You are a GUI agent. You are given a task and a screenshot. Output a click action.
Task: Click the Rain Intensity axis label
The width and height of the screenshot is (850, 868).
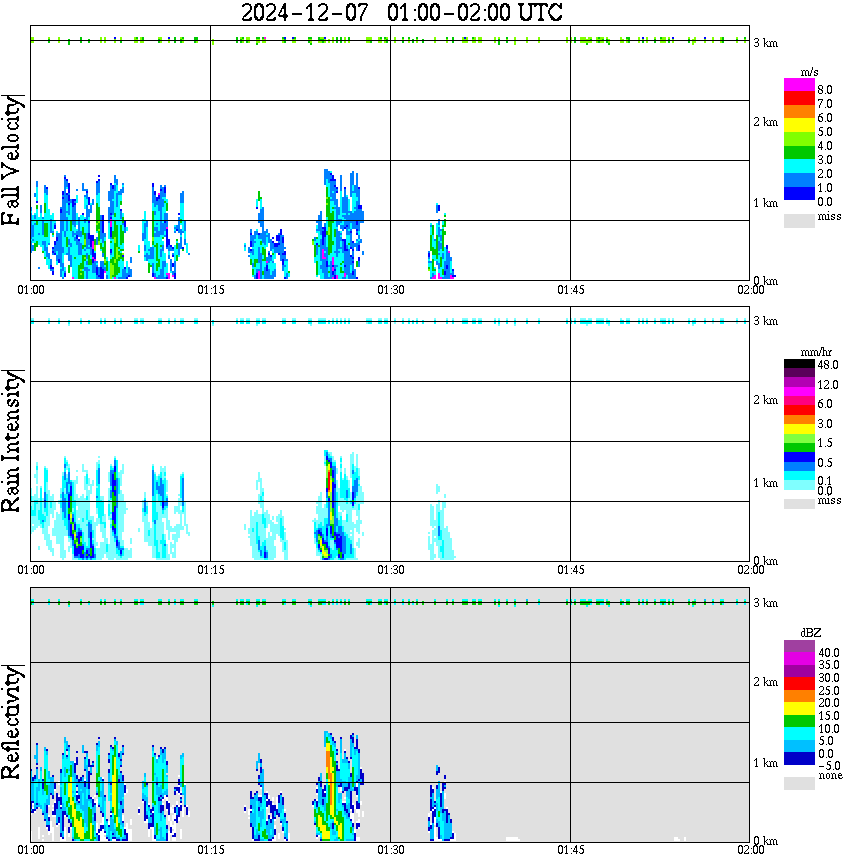click(11, 441)
